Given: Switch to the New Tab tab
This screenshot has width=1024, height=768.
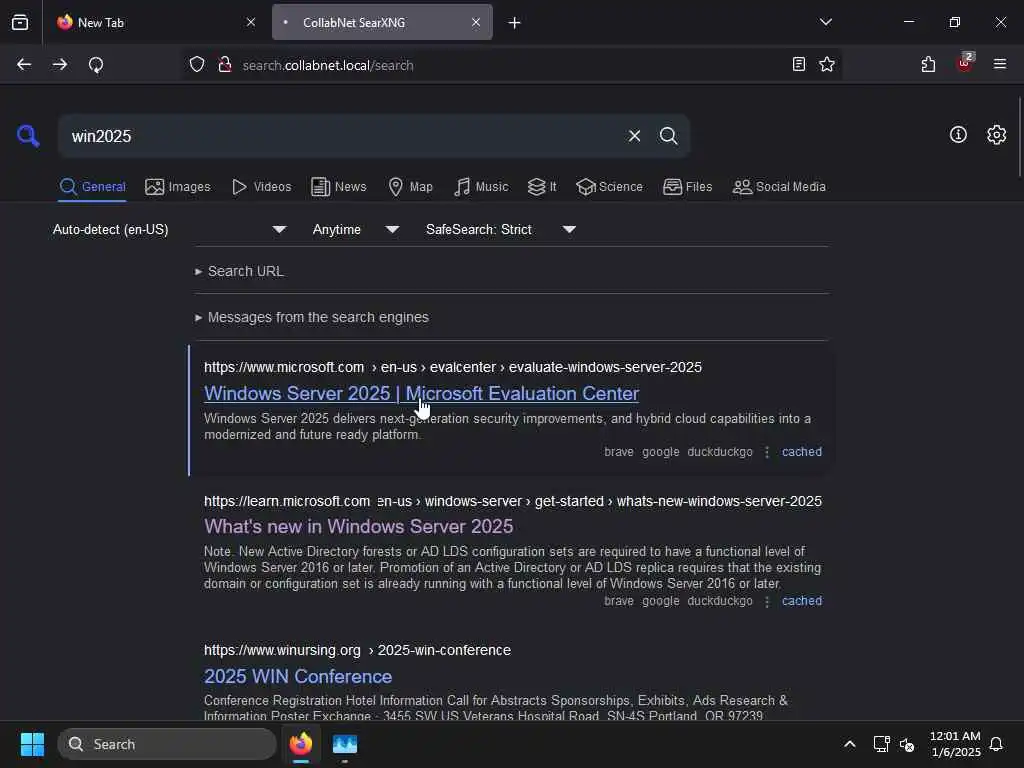Looking at the screenshot, I should pos(155,22).
